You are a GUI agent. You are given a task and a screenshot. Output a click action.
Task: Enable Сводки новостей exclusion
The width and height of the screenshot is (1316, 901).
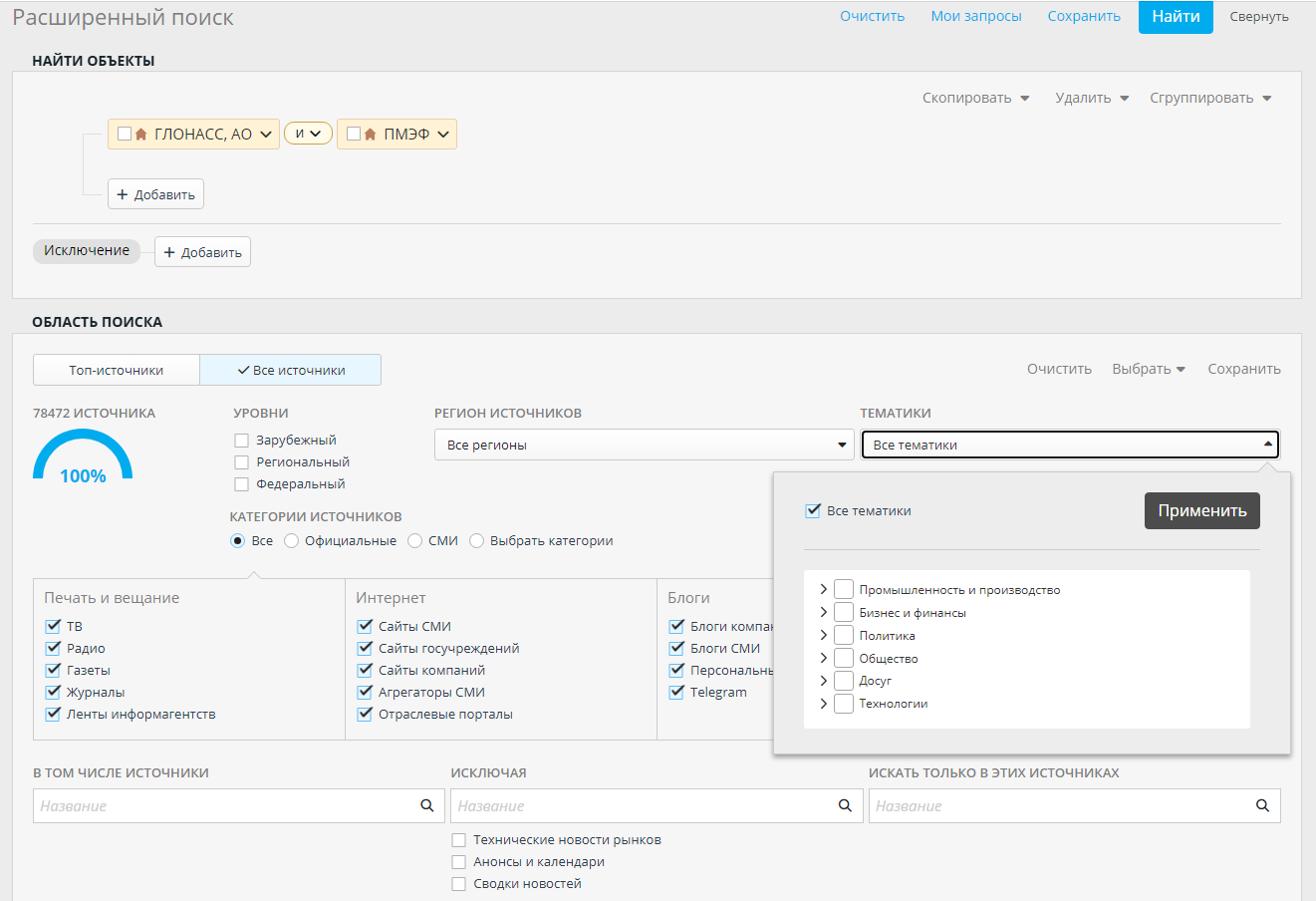459,884
